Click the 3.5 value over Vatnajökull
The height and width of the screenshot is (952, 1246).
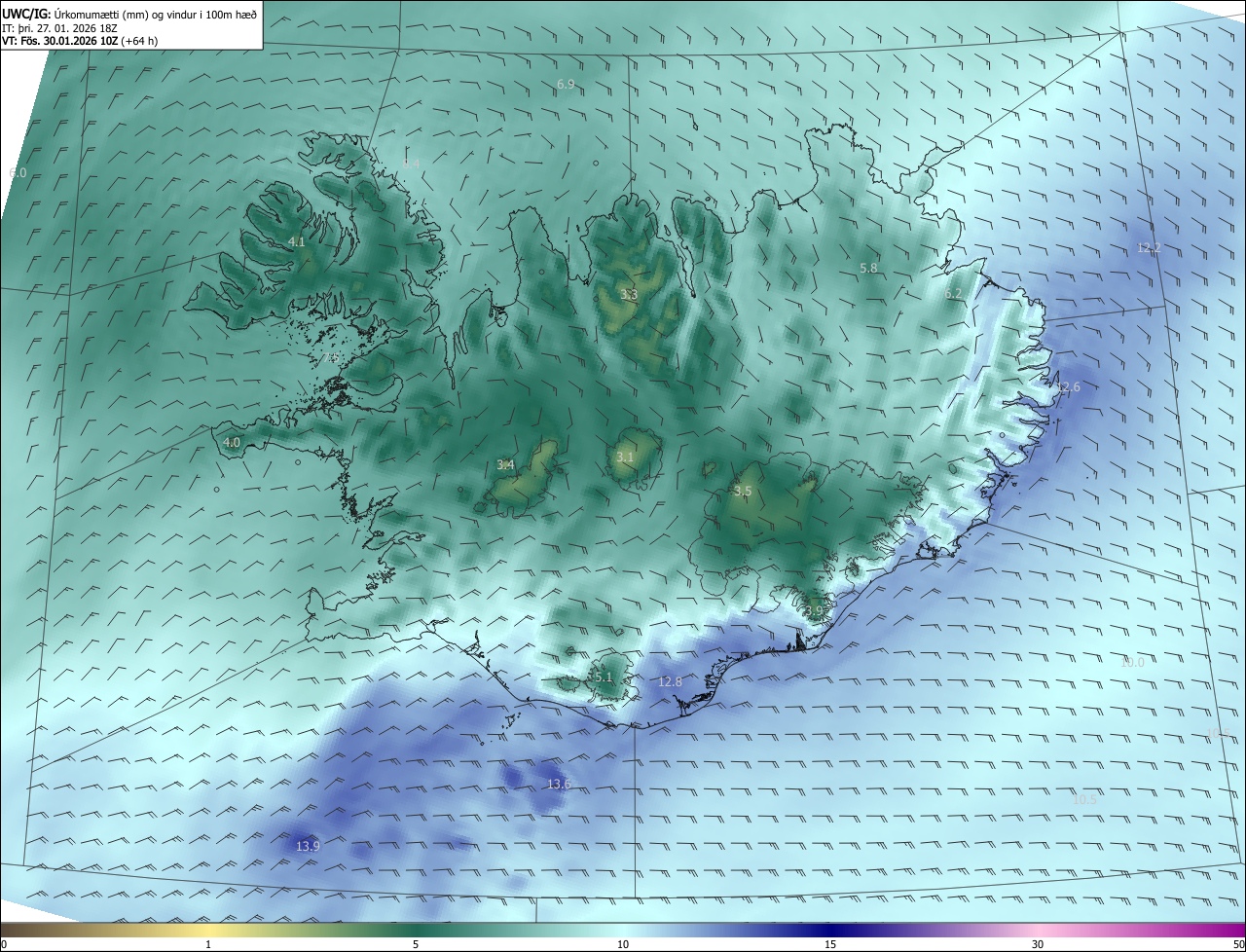click(743, 492)
